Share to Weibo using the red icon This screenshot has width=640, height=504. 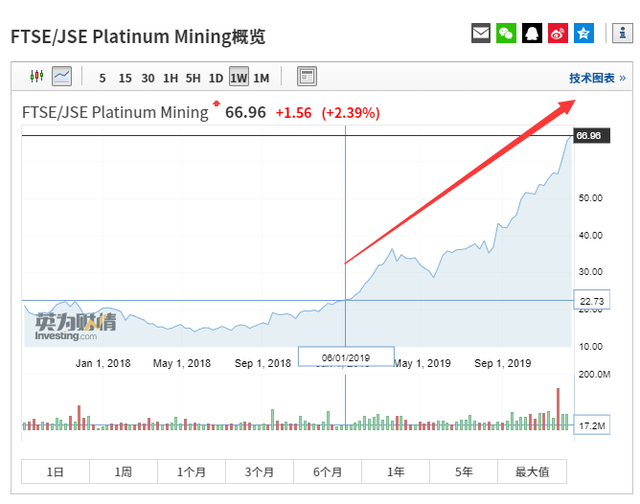tap(559, 34)
